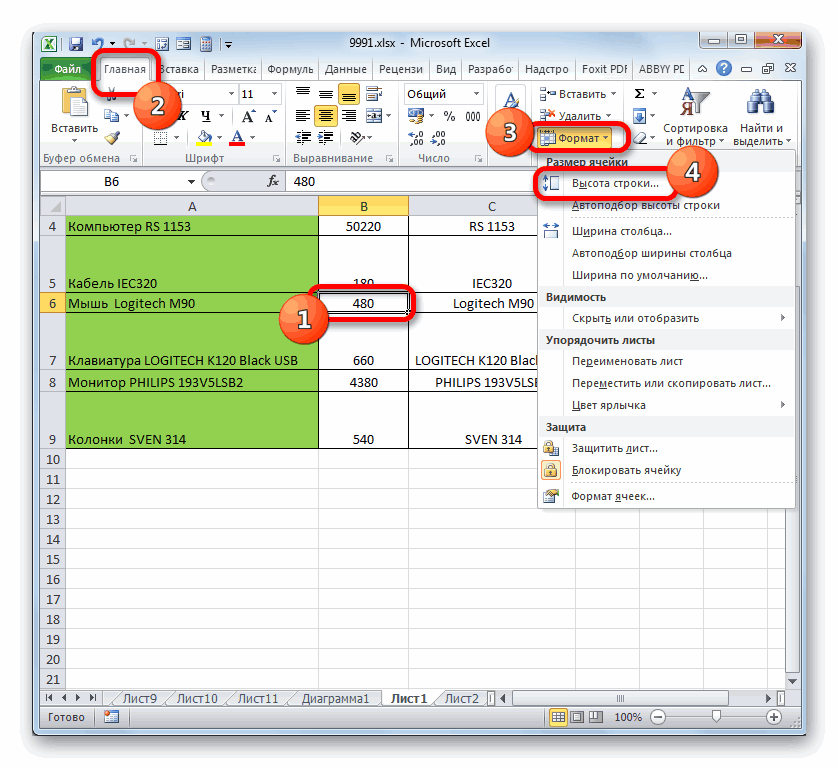
Task: Click the zoom in plus button
Action: coord(773,717)
